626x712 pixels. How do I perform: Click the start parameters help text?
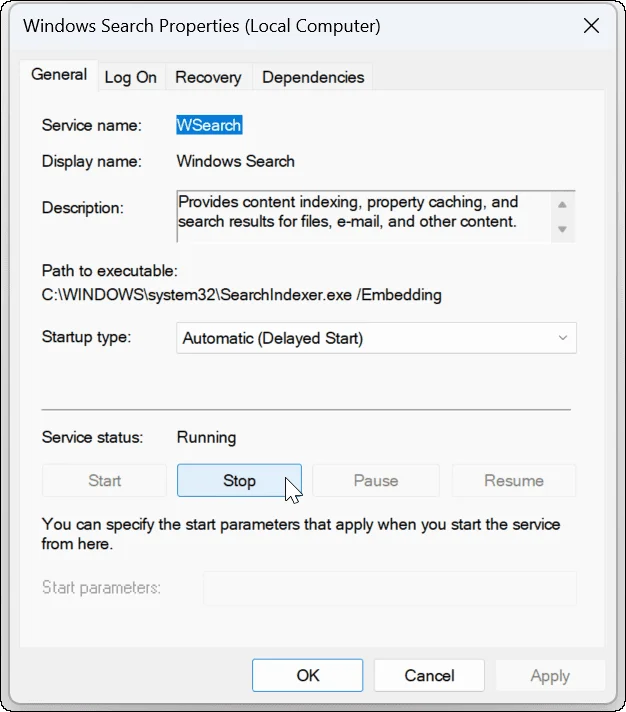(301, 534)
